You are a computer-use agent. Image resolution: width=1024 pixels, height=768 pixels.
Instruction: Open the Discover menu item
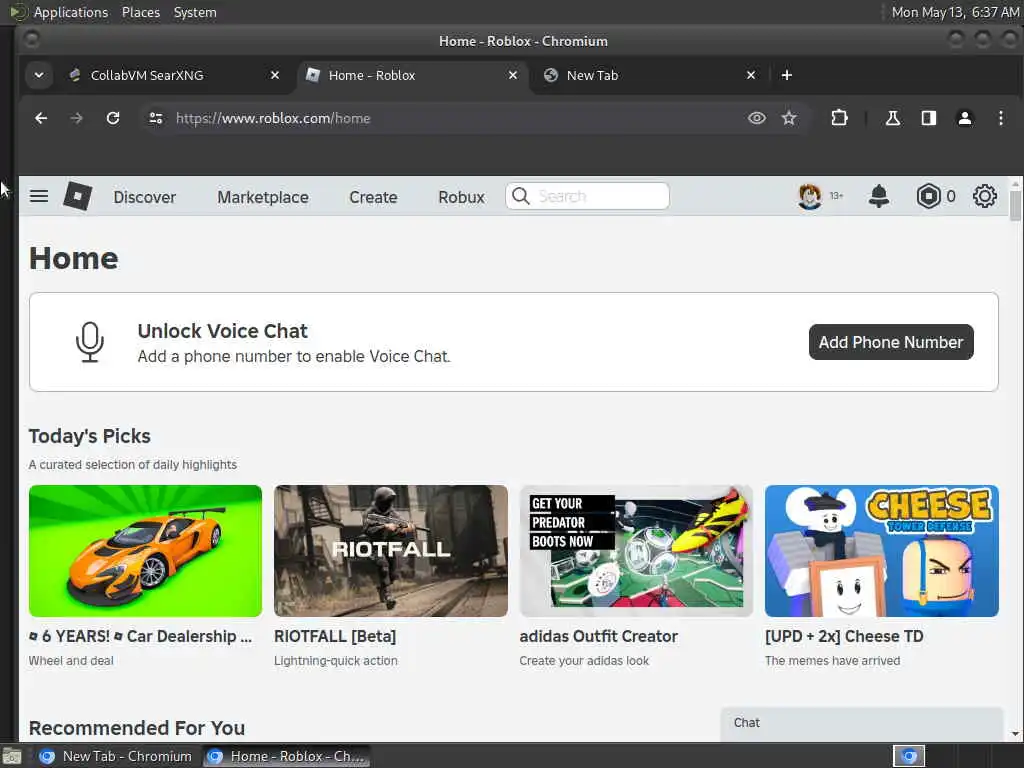(144, 197)
